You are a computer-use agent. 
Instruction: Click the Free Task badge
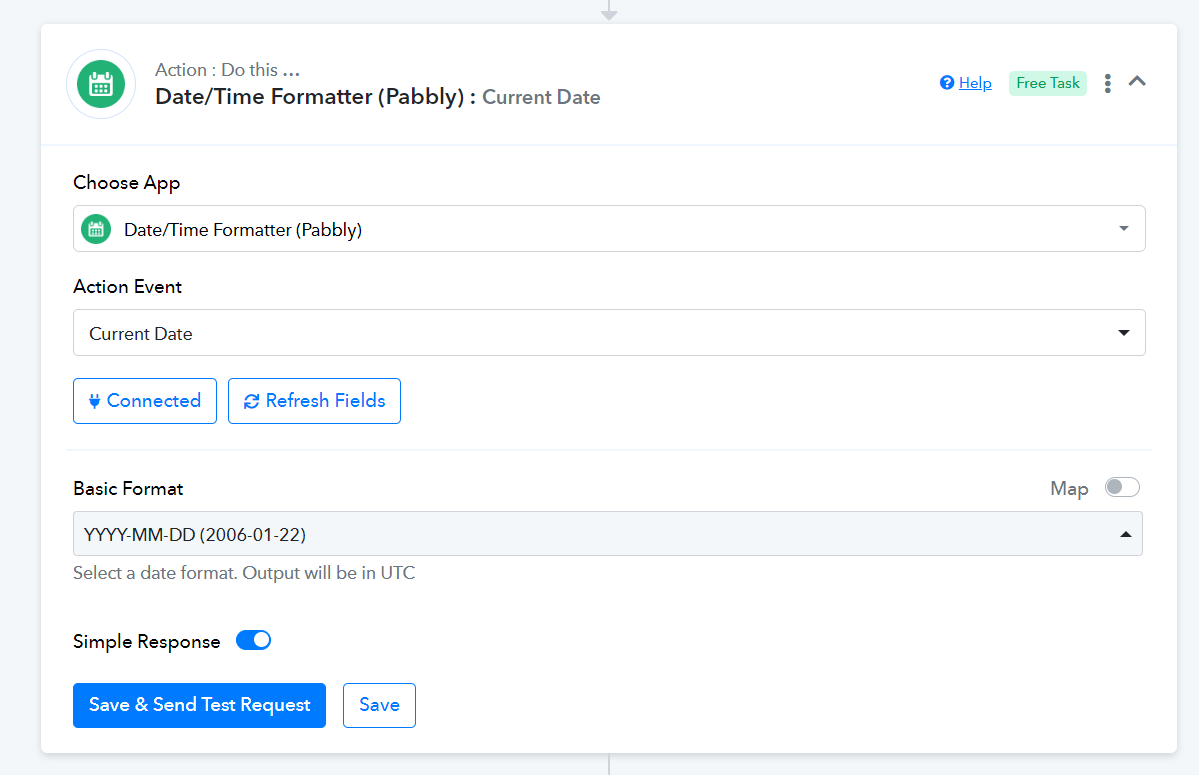pyautogui.click(x=1048, y=83)
